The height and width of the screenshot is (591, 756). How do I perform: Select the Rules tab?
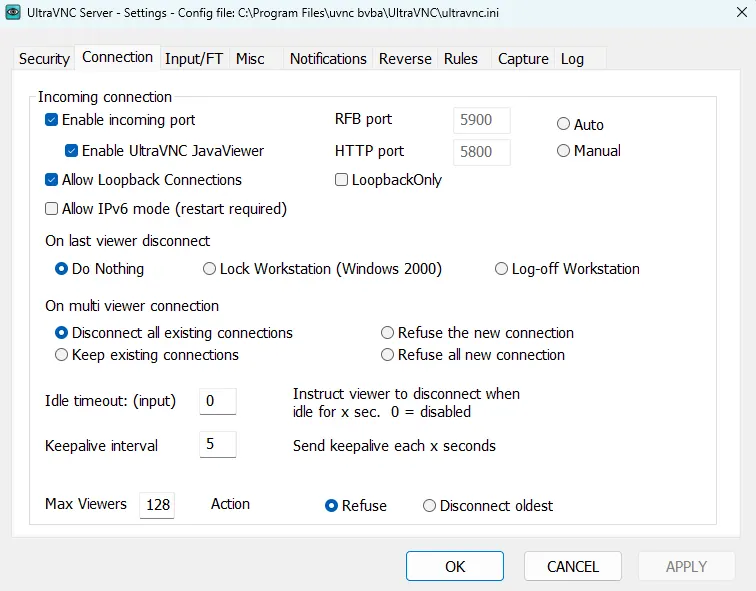[461, 58]
